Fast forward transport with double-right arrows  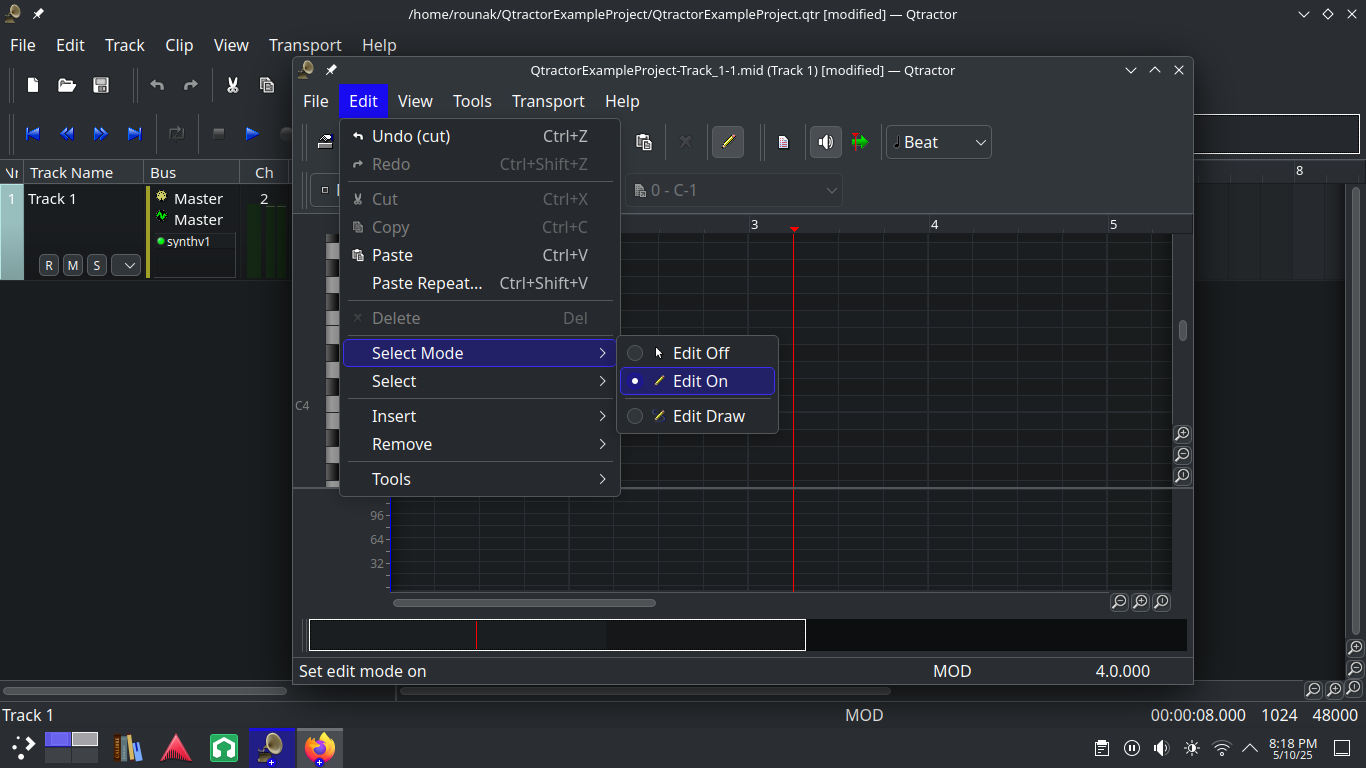pos(101,133)
